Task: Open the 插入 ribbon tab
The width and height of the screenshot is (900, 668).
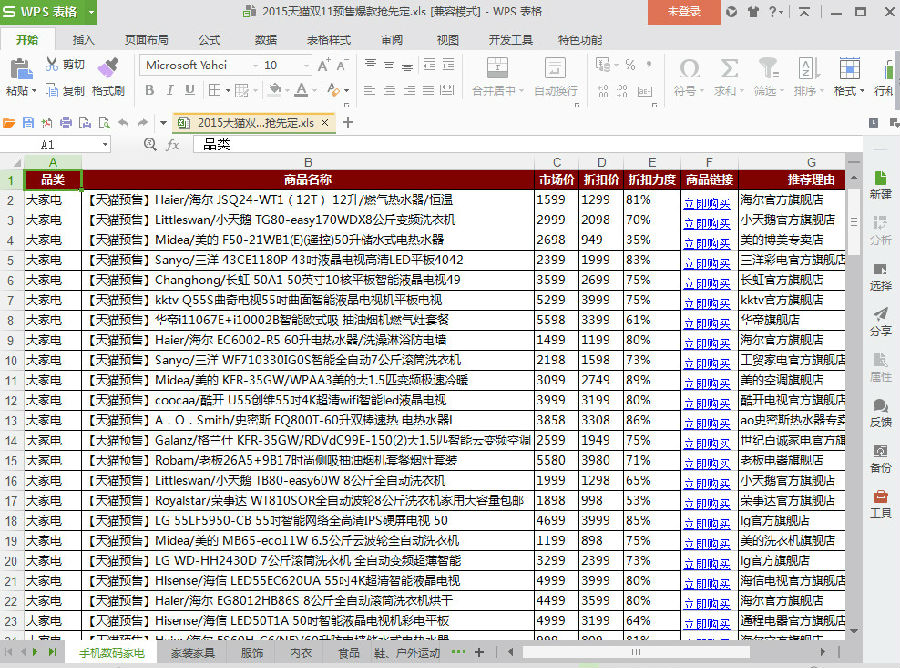Action: (83, 40)
